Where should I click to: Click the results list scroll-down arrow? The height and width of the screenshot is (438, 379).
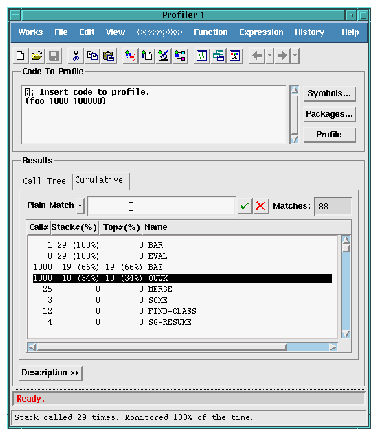click(346, 334)
